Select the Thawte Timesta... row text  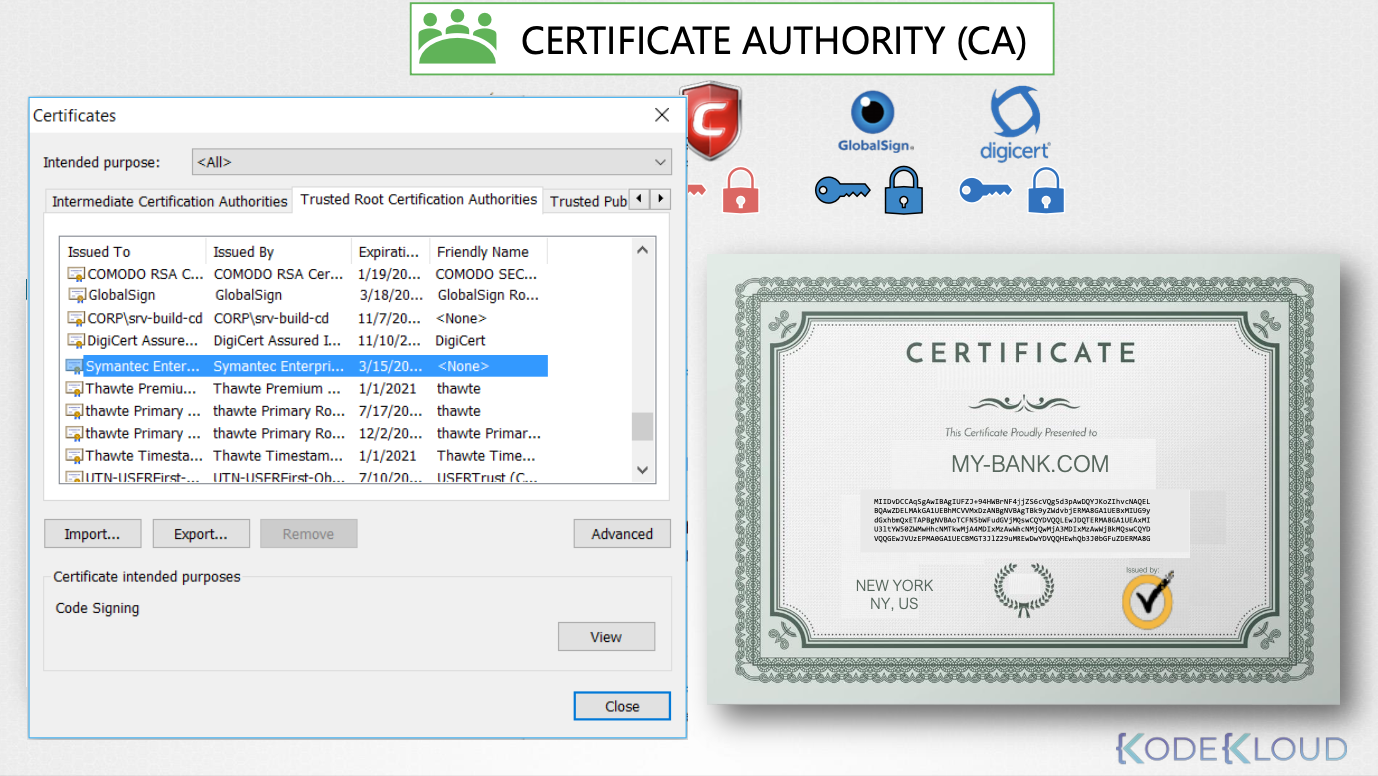tap(142, 456)
